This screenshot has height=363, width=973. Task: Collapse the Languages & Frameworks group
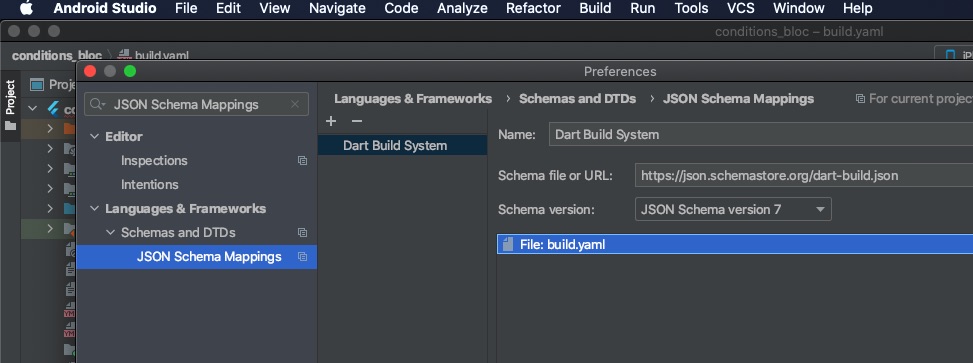point(94,208)
